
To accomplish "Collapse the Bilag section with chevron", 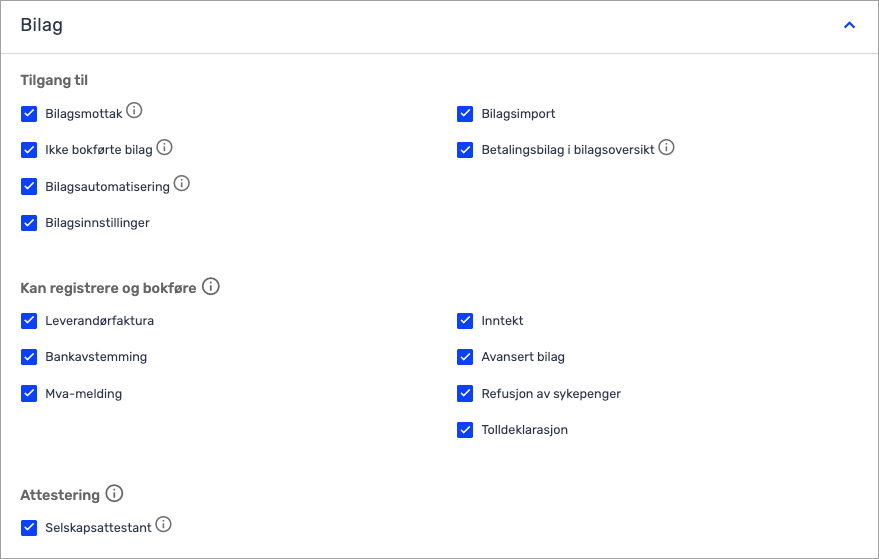I will tap(849, 25).
